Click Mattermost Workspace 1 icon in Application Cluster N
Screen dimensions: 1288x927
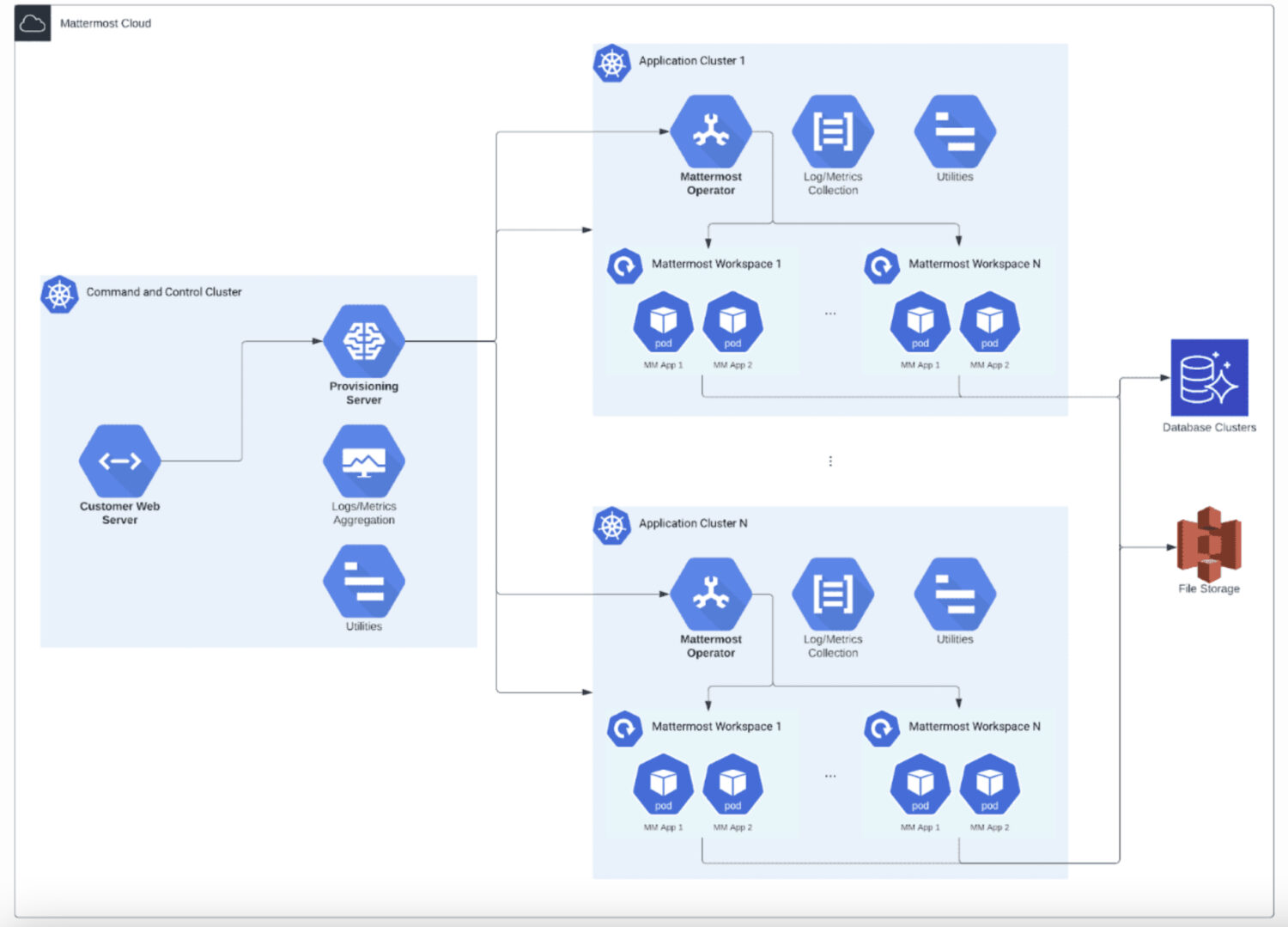(625, 729)
